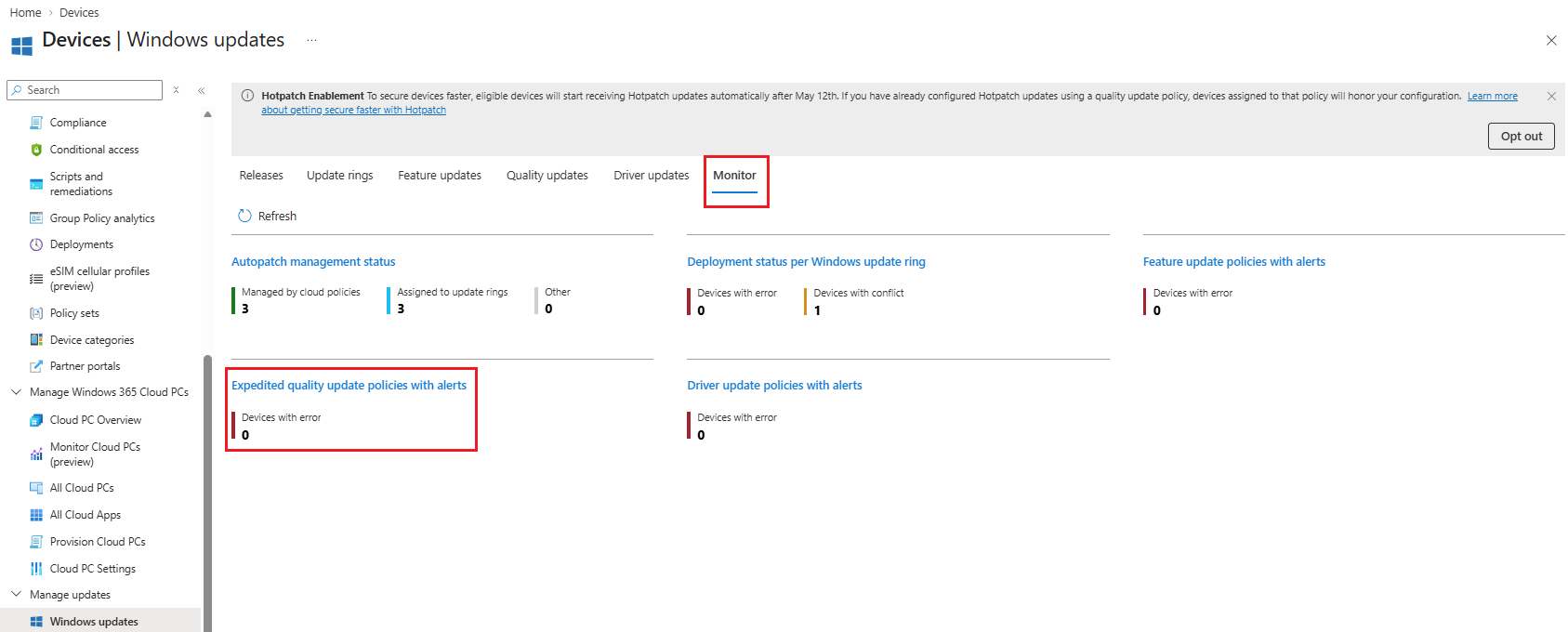Open the Learn more link
The width and height of the screenshot is (1568, 632).
(x=1493, y=96)
